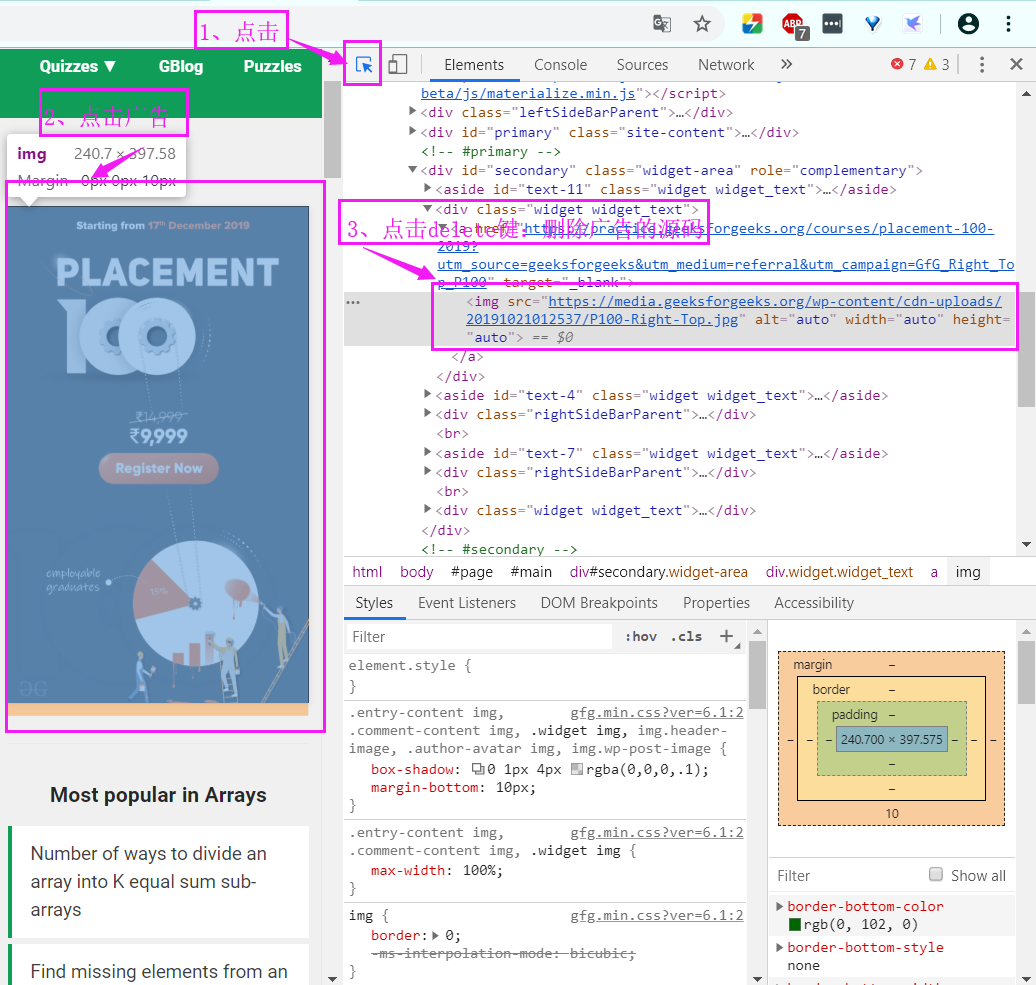Click the yellow warning count indicator

(937, 64)
